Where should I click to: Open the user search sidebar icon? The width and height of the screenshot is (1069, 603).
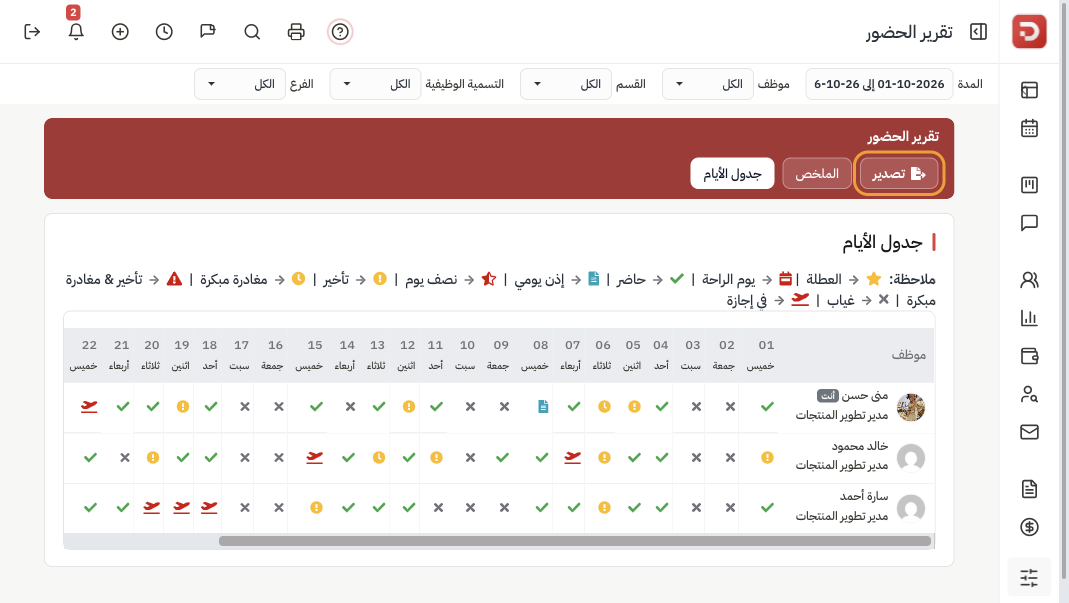[1029, 394]
